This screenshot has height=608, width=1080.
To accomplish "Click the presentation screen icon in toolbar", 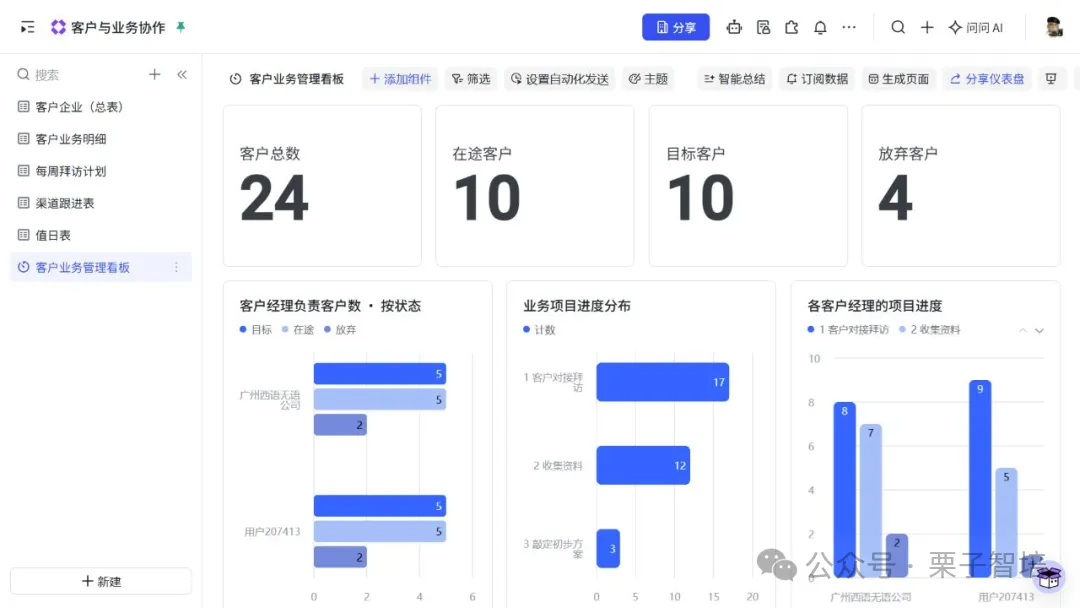I will 1051,79.
